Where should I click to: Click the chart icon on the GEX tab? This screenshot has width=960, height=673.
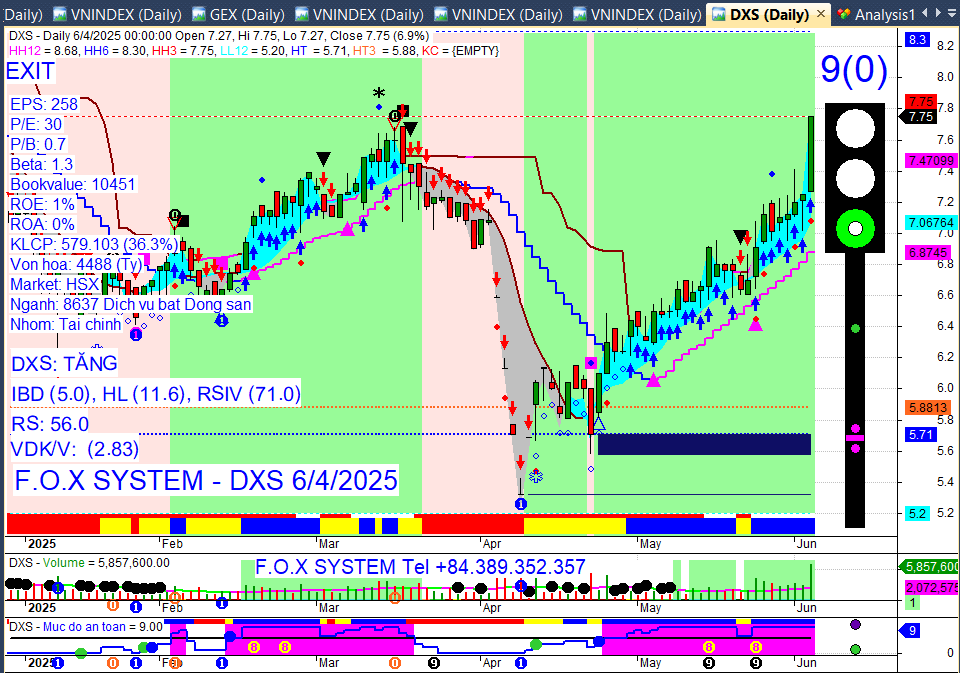[198, 13]
